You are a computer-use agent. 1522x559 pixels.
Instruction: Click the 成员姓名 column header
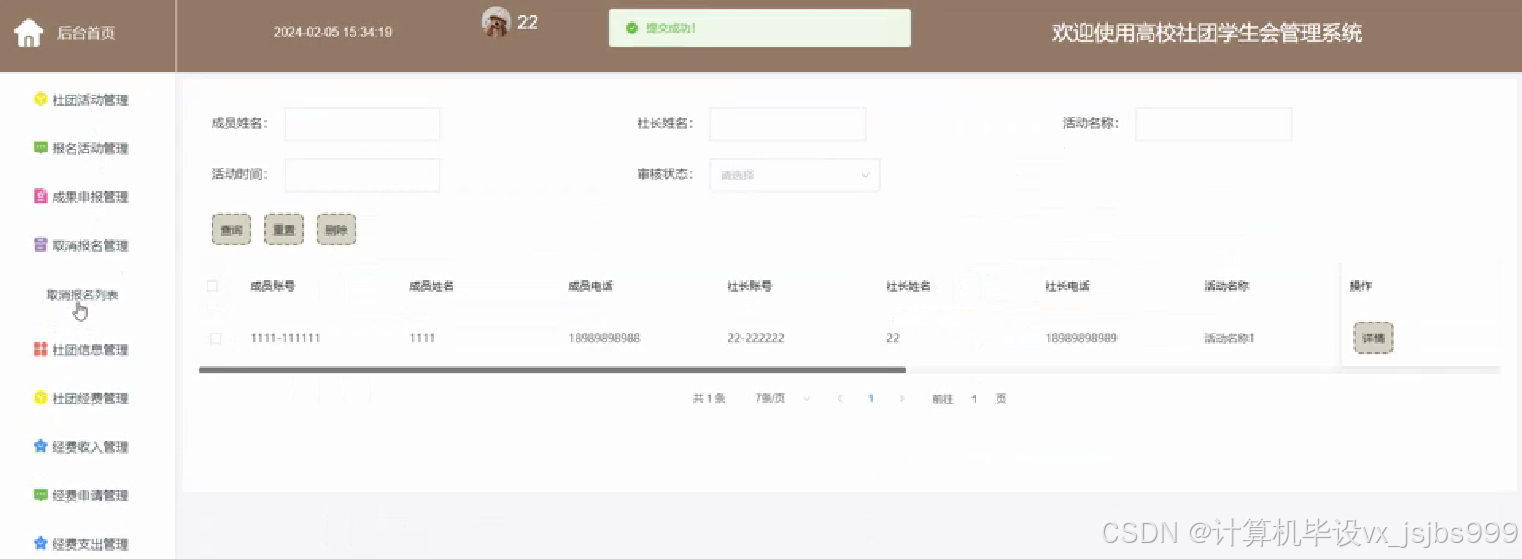click(x=431, y=286)
